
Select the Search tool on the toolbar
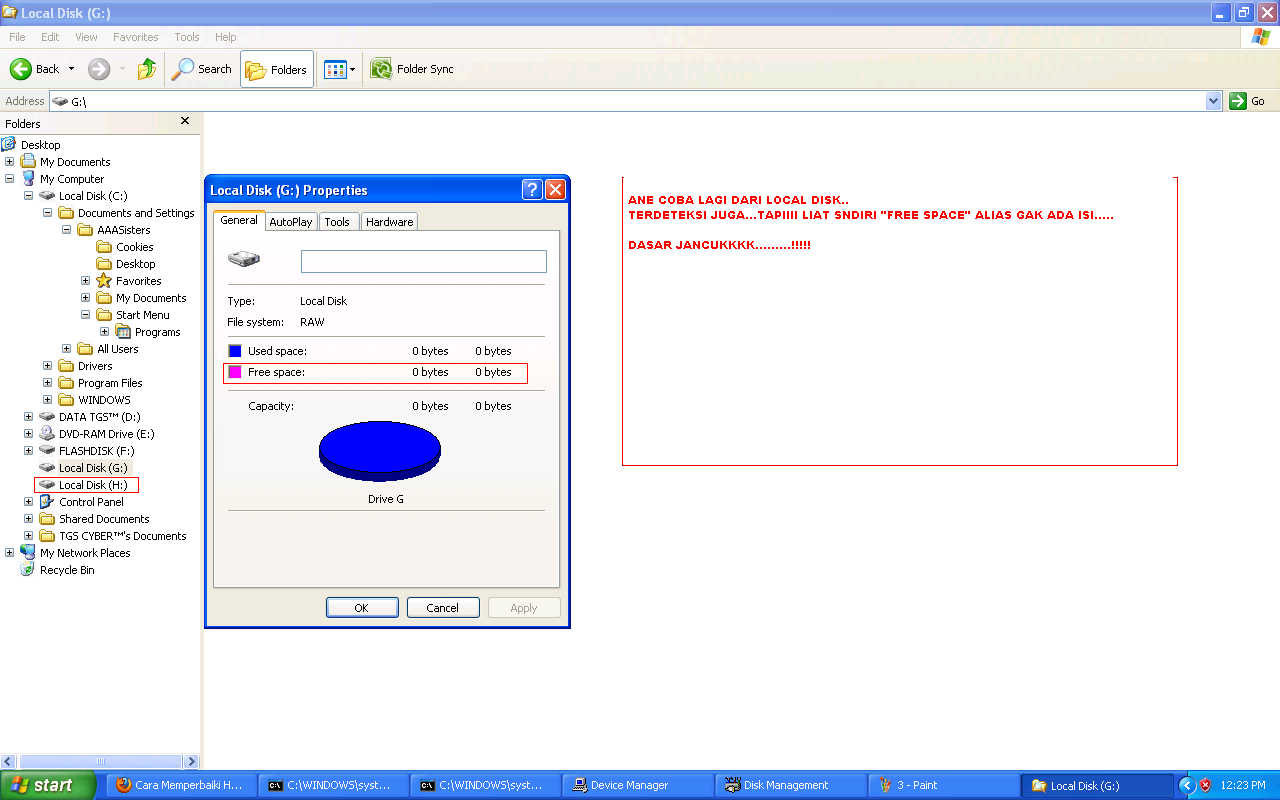(201, 69)
